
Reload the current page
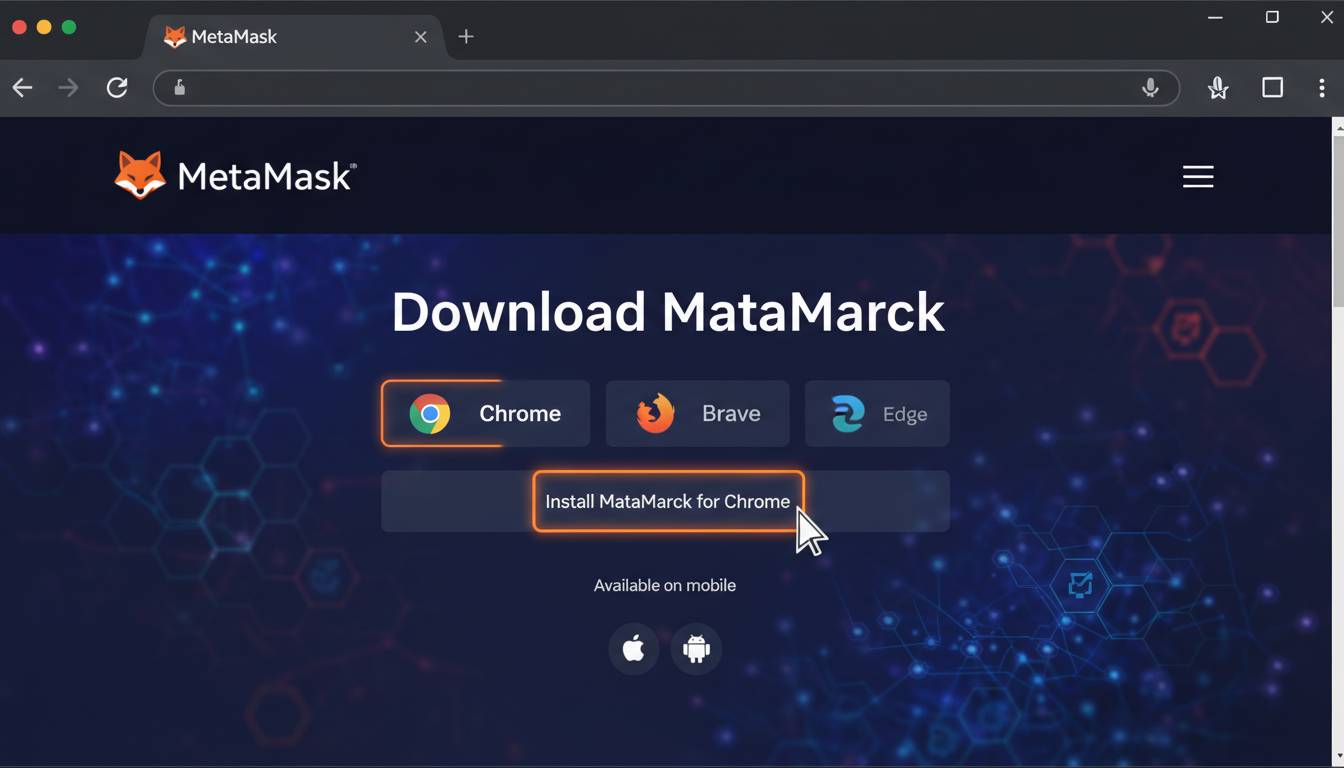tap(117, 88)
